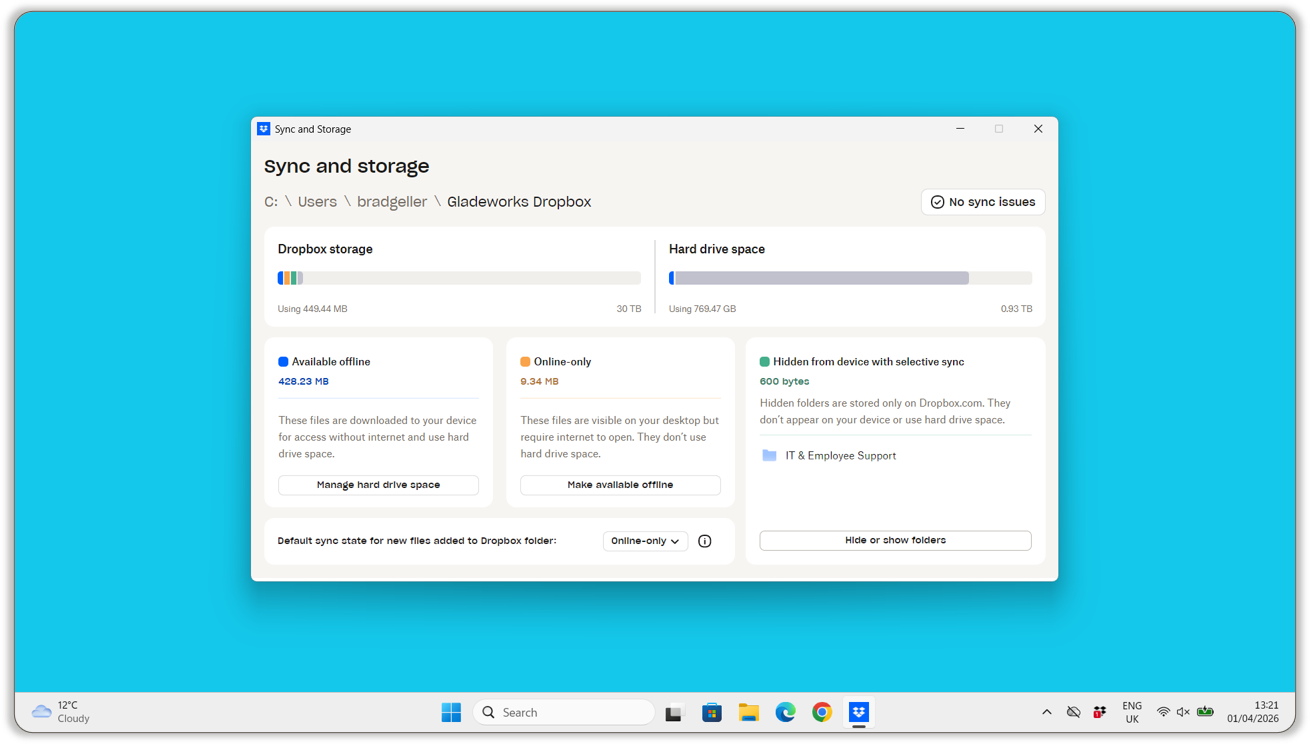The height and width of the screenshot is (744, 1310).
Task: Click the Dropbox taskbar icon
Action: click(859, 712)
